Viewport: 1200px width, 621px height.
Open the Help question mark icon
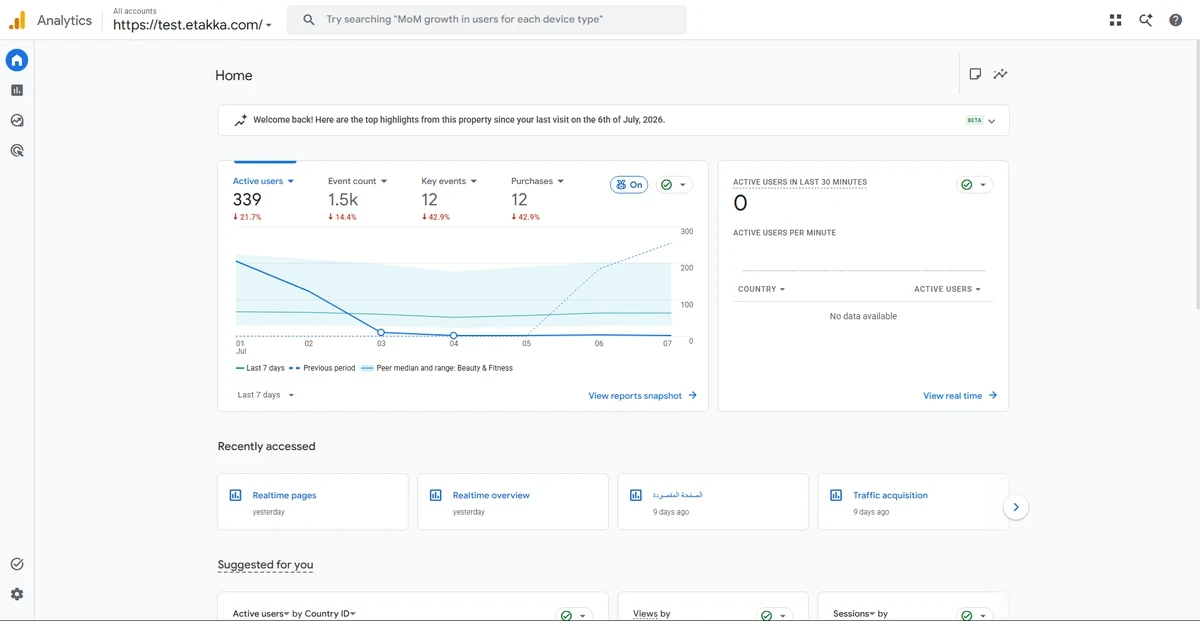(1176, 20)
